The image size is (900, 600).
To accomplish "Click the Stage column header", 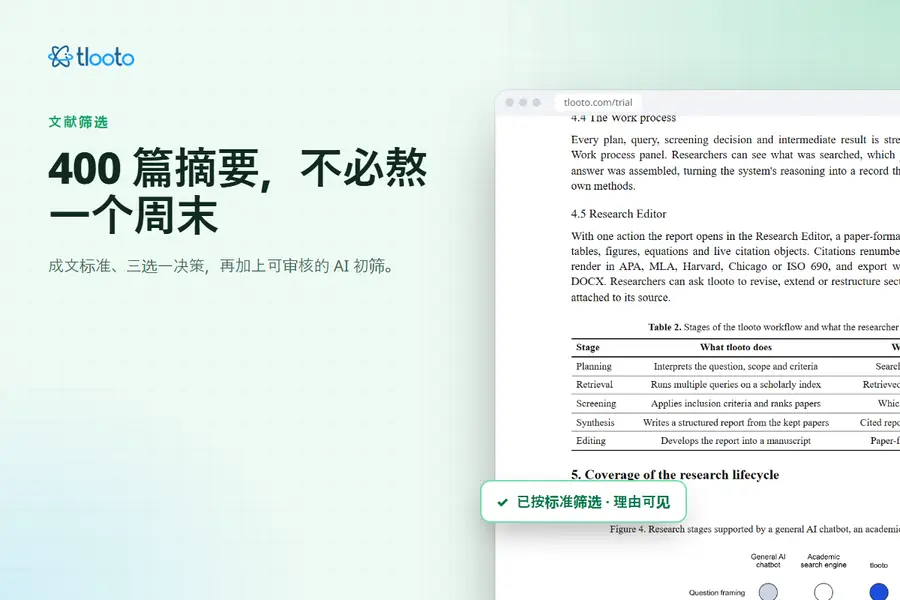I will pos(588,347).
